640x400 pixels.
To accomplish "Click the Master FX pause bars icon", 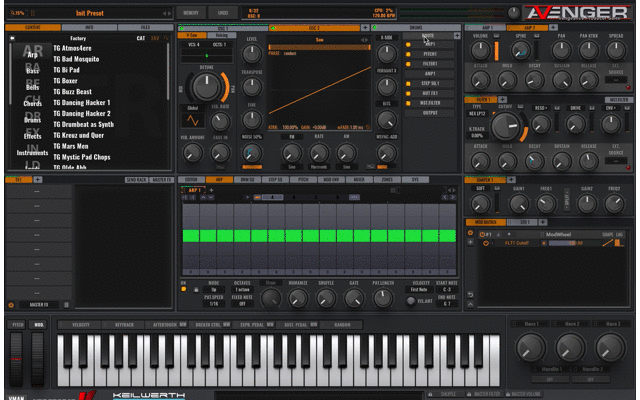I will [66, 305].
